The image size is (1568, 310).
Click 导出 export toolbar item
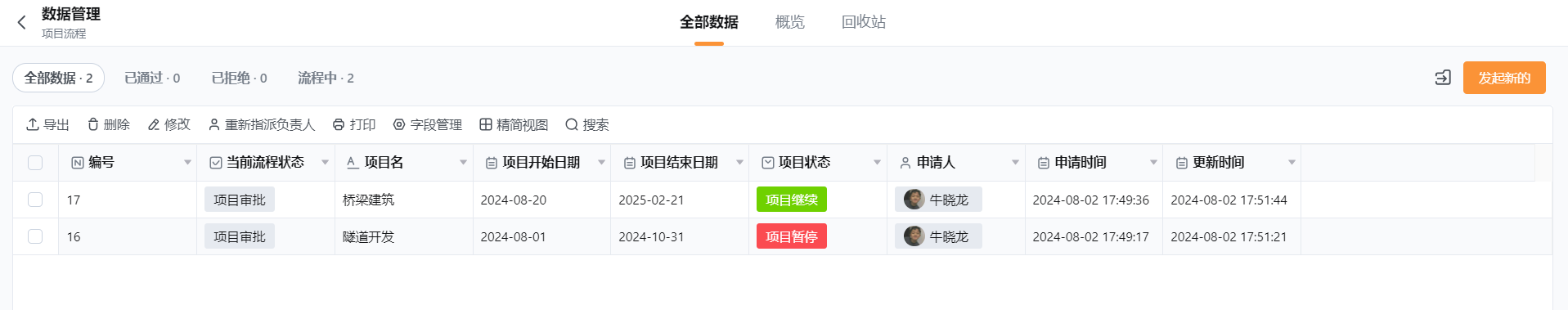[x=47, y=124]
